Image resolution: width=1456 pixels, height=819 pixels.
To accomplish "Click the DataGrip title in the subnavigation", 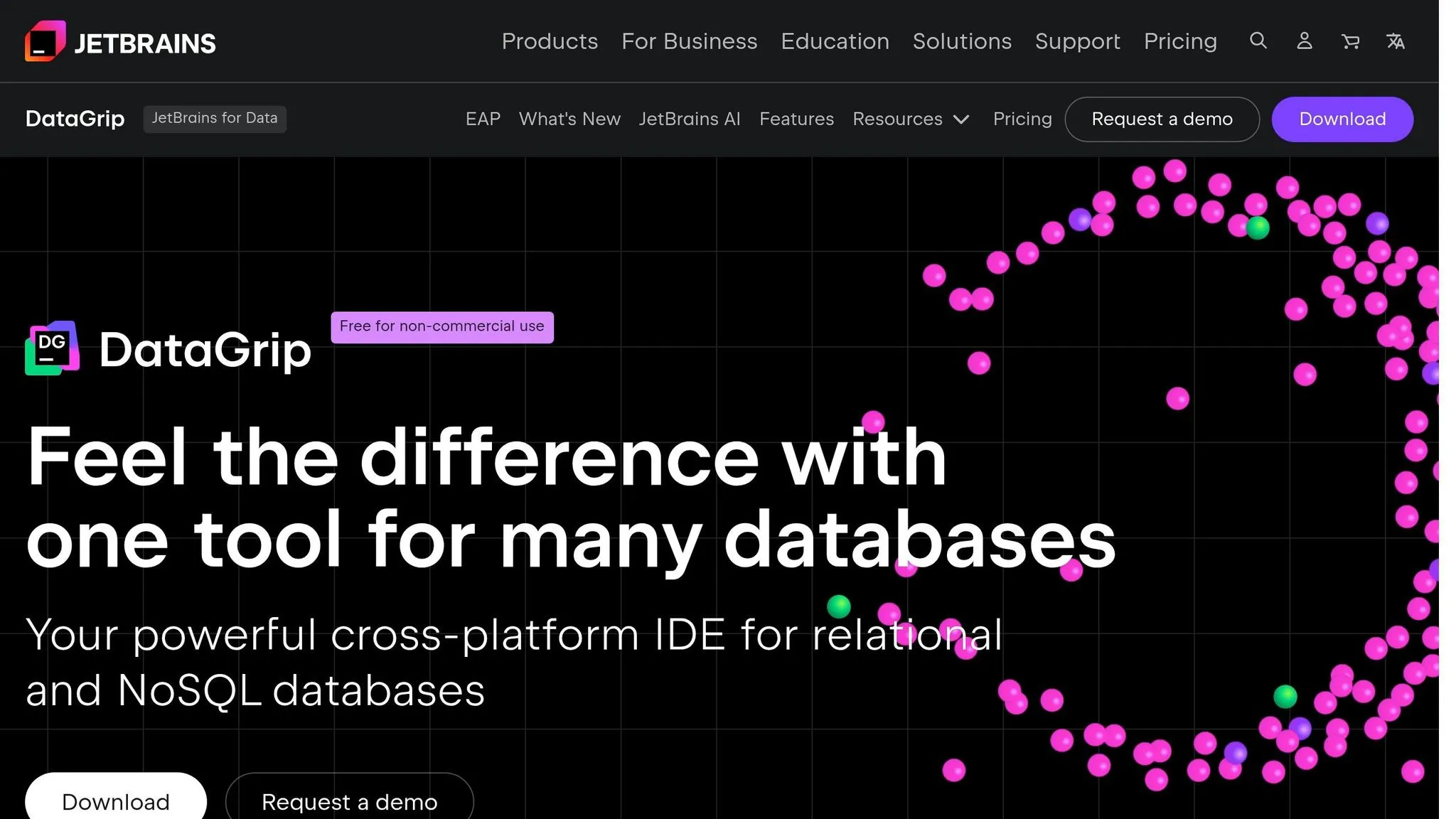I will click(75, 119).
